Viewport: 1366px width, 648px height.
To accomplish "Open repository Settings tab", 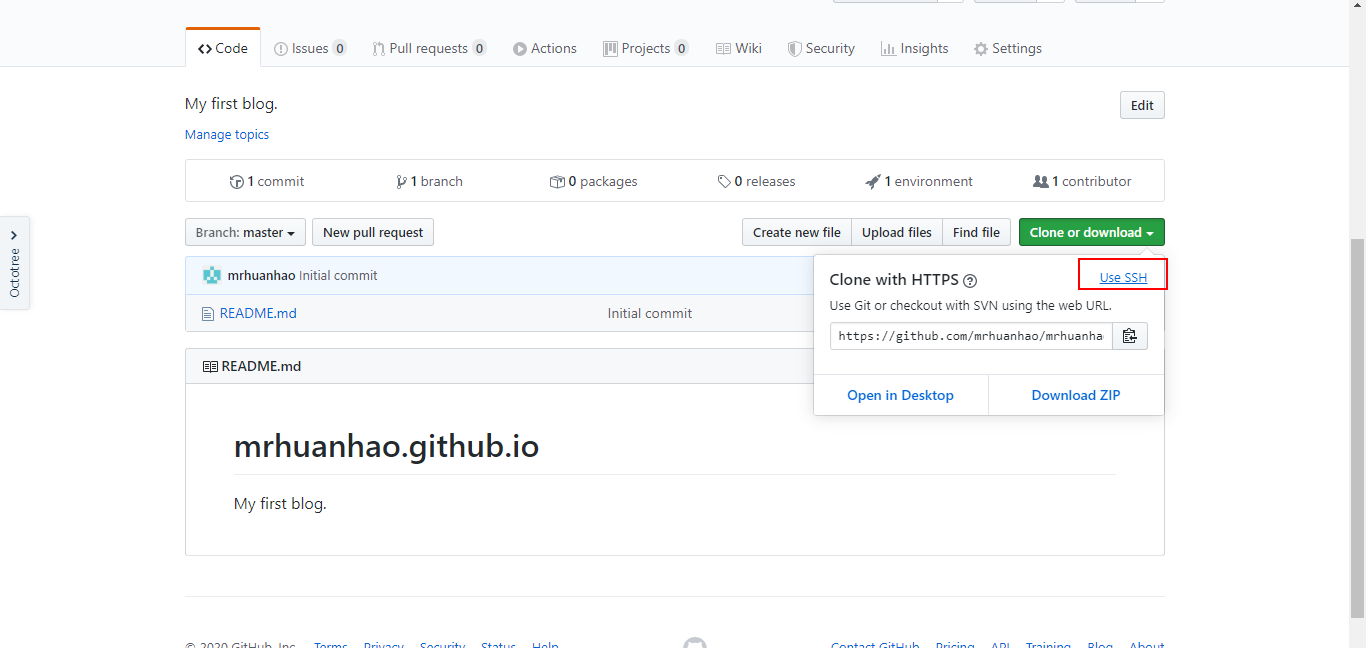I will (1008, 48).
